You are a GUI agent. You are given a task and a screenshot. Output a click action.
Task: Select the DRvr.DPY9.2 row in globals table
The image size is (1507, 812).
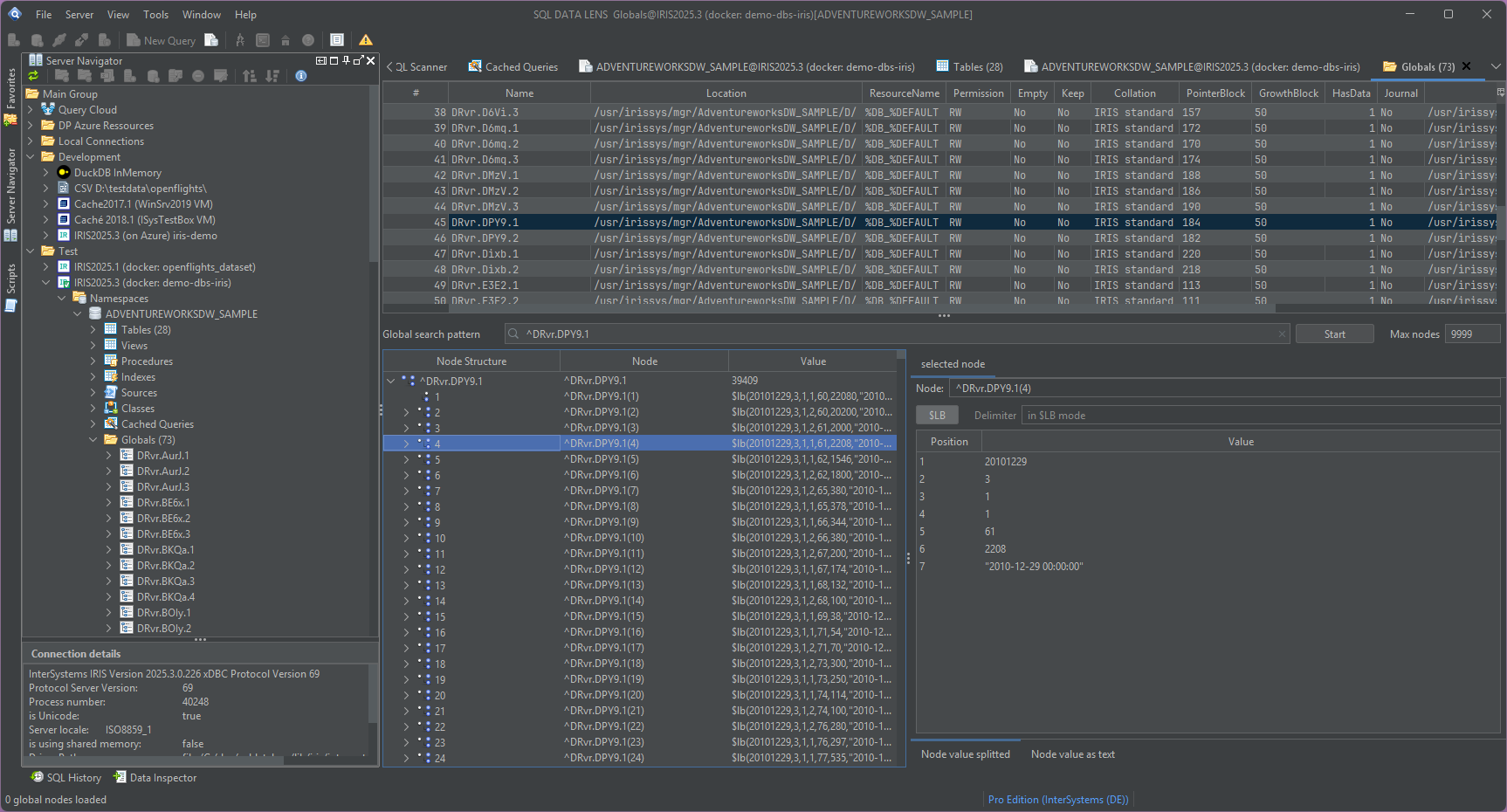pyautogui.click(x=939, y=238)
